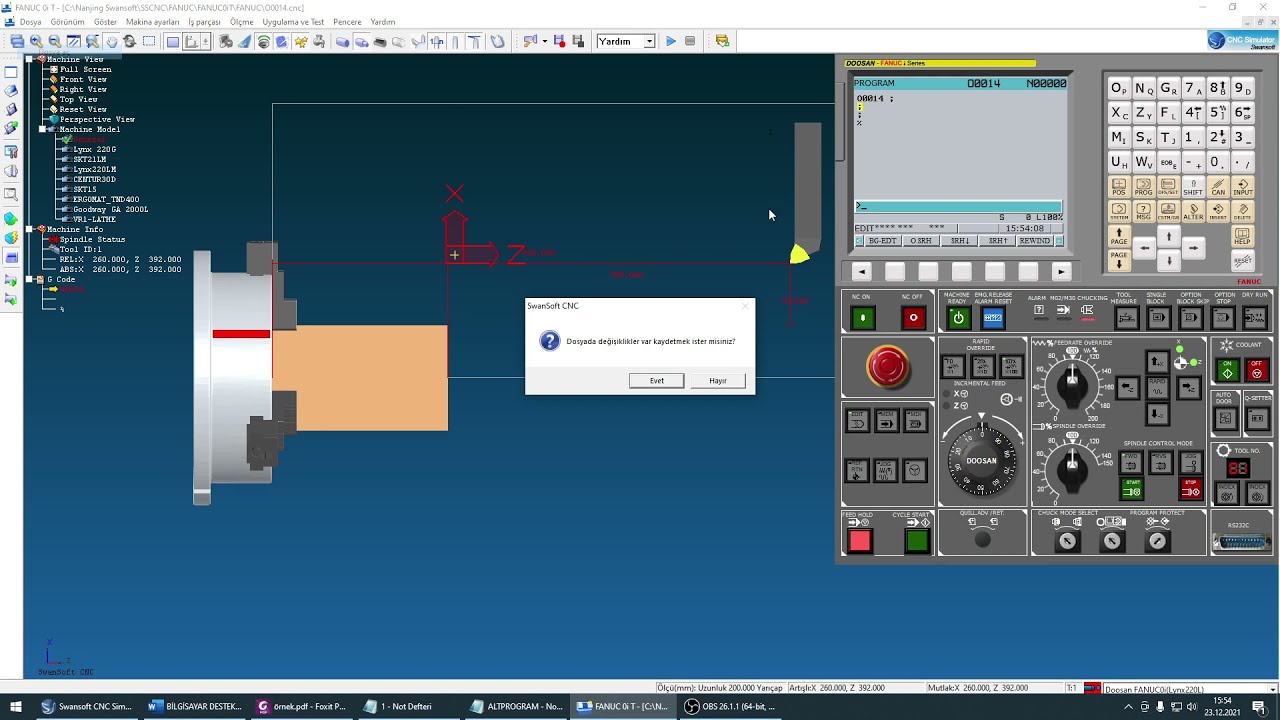The image size is (1280, 720).
Task: Click the JOG mode button
Action: tap(886, 470)
